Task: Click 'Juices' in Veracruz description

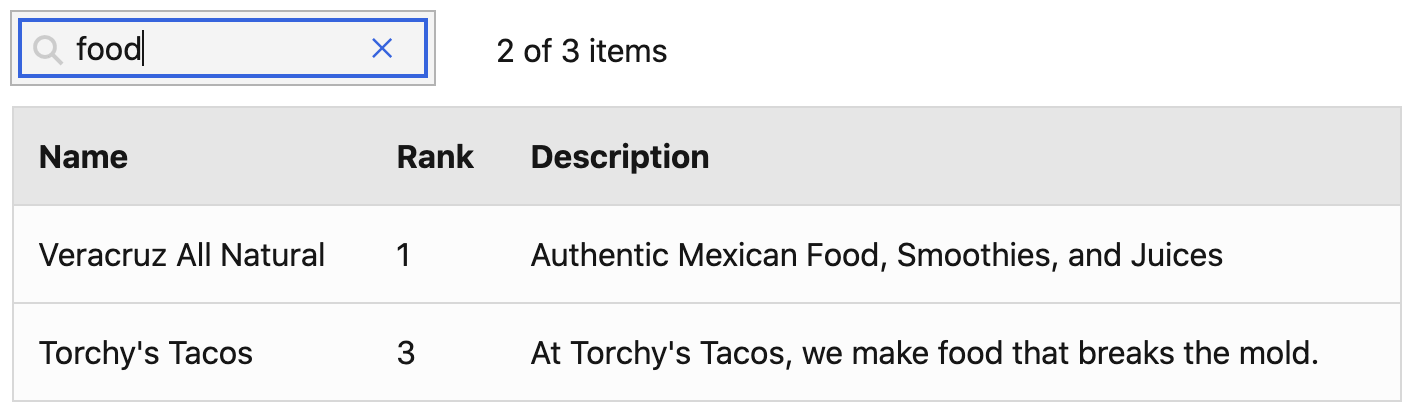Action: click(x=1176, y=255)
